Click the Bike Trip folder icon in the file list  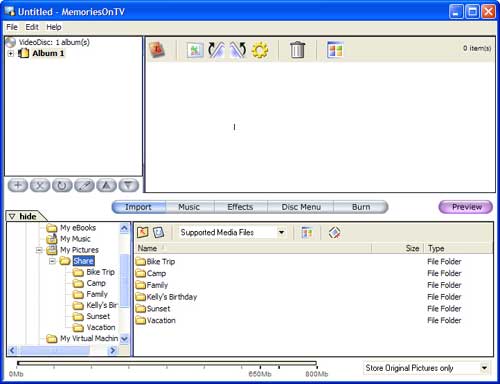point(141,261)
